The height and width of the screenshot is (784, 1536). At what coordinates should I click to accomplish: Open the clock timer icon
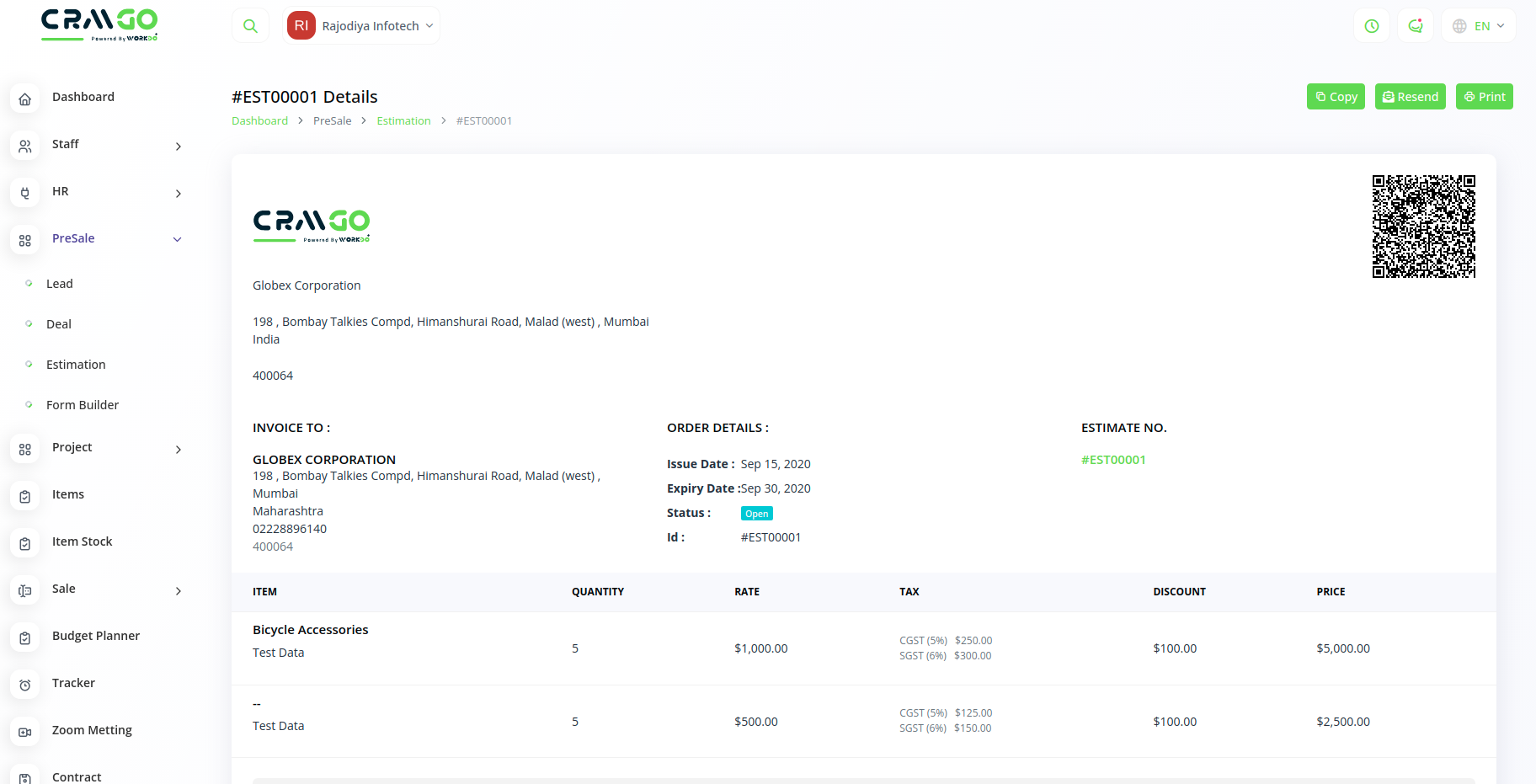[1372, 26]
